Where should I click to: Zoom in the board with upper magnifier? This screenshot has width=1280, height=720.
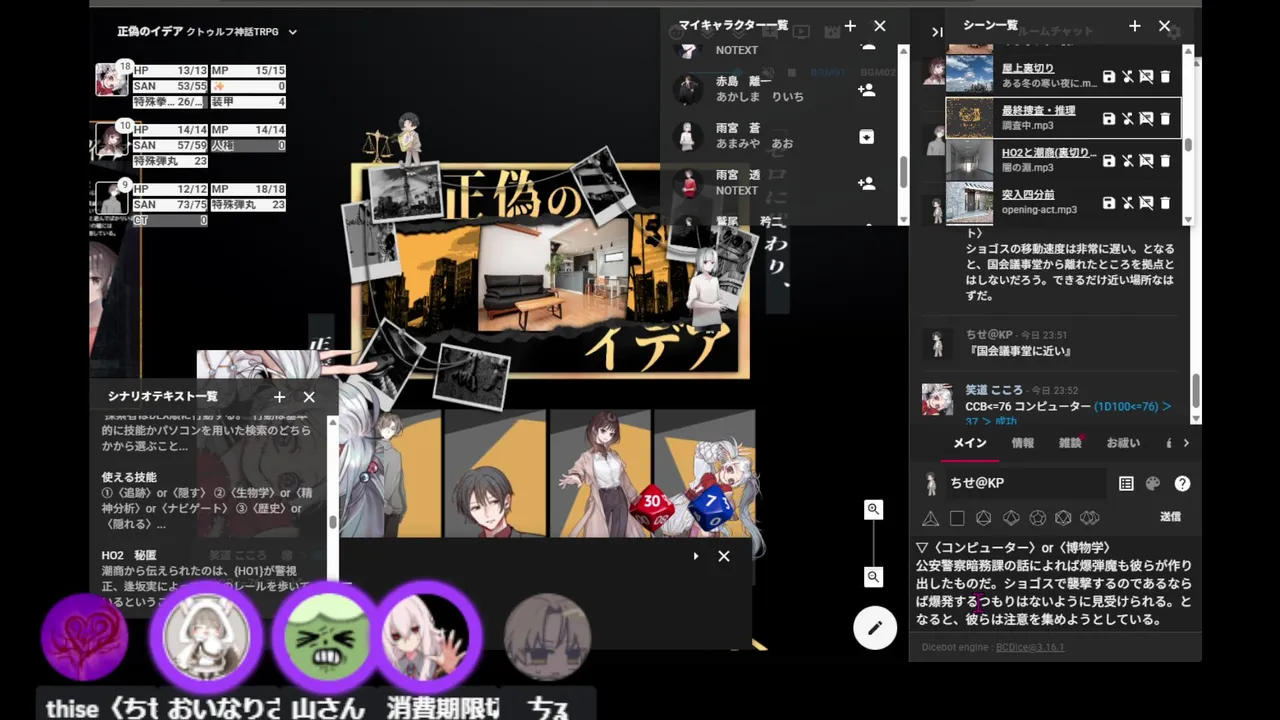pos(874,510)
